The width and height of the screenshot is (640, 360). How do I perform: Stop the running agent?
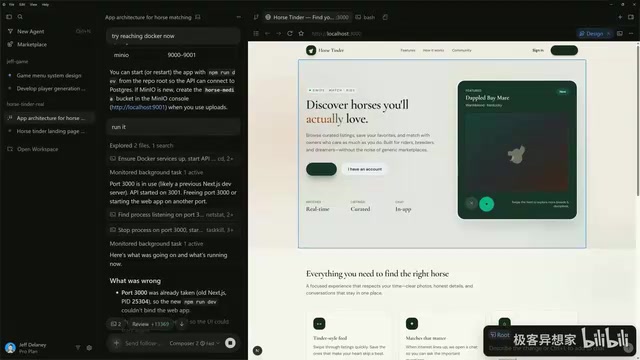click(230, 343)
